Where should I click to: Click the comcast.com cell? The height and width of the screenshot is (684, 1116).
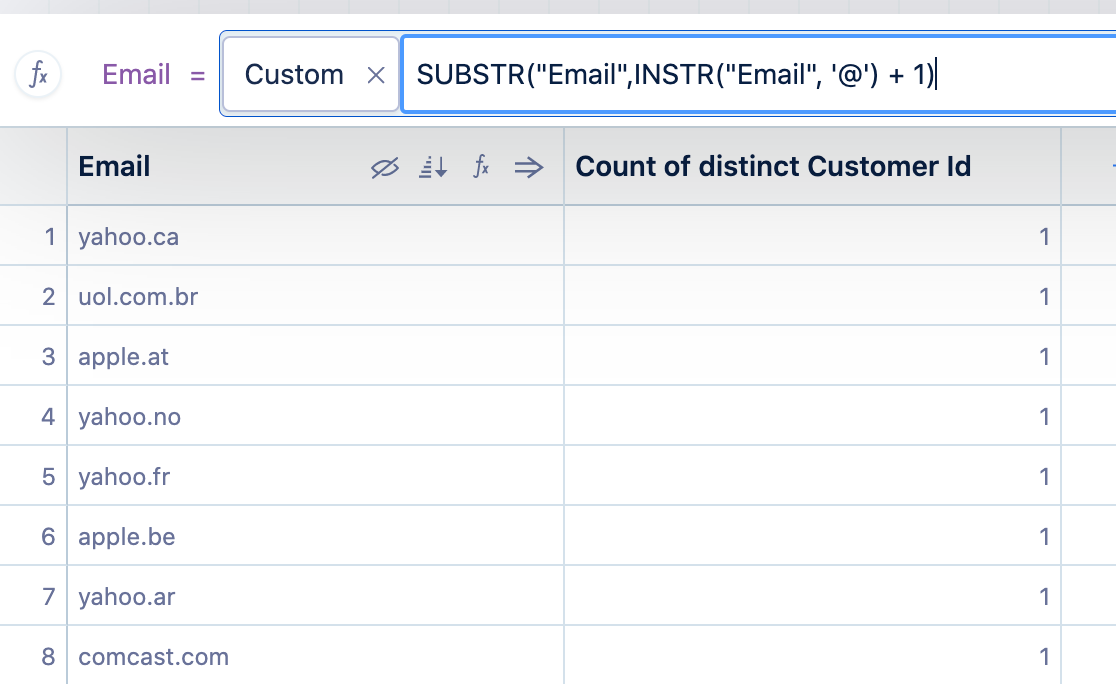click(315, 656)
